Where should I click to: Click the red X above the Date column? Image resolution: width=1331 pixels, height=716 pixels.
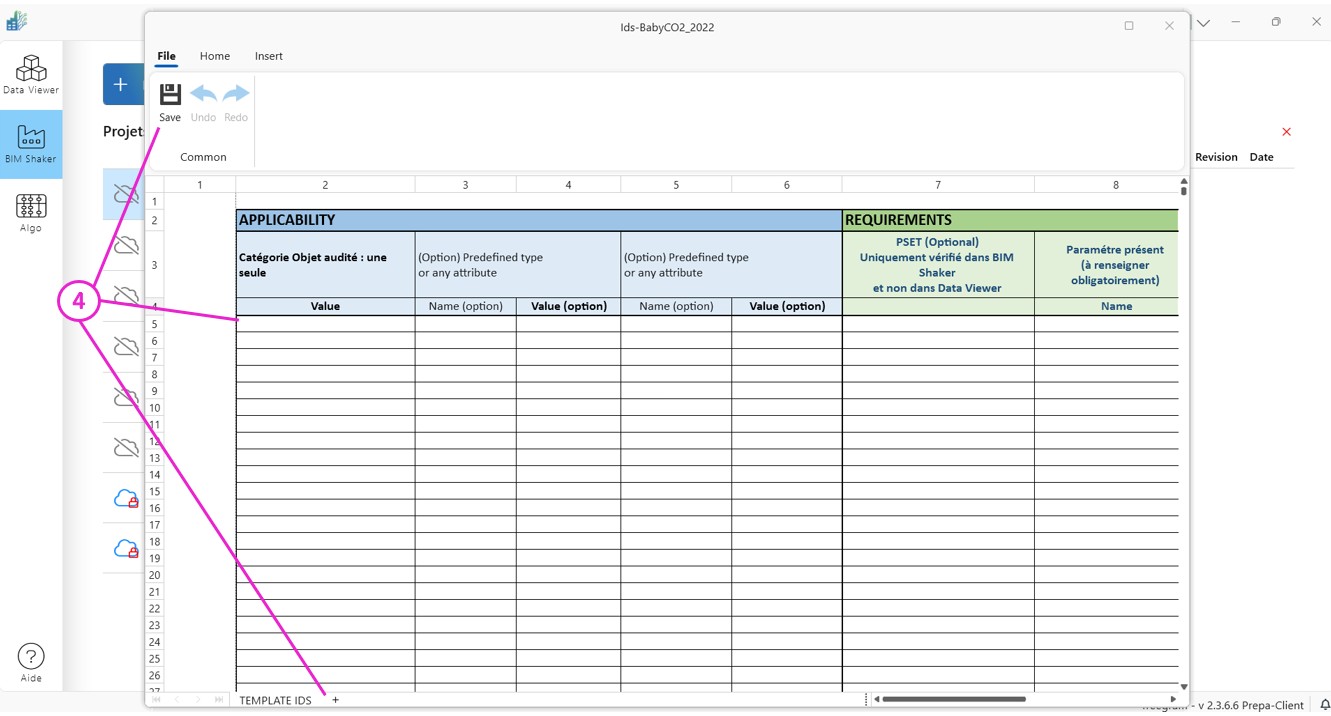1286,132
